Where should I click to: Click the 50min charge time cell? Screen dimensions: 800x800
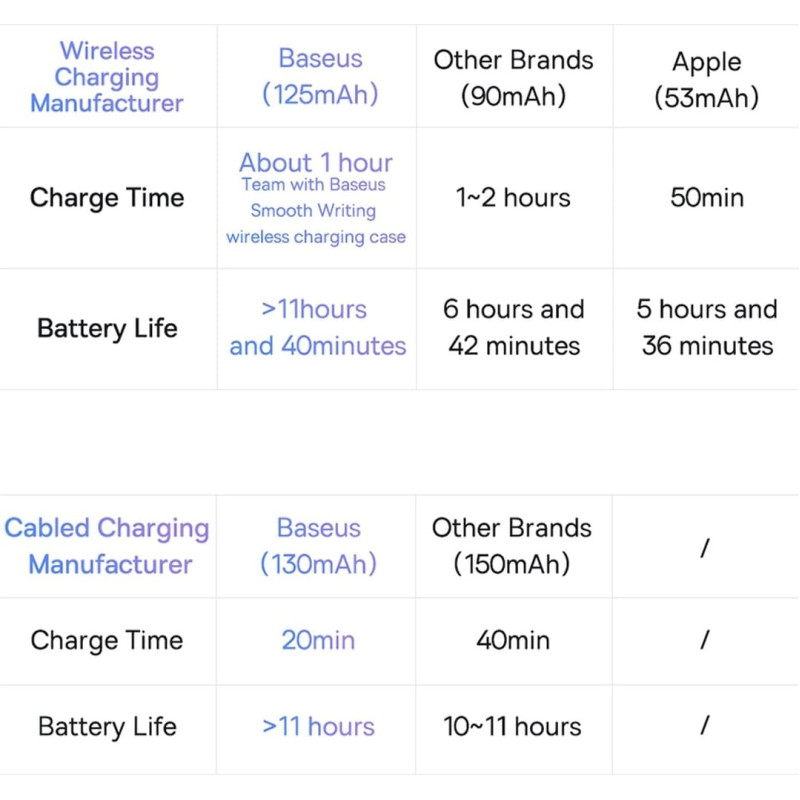pos(707,198)
